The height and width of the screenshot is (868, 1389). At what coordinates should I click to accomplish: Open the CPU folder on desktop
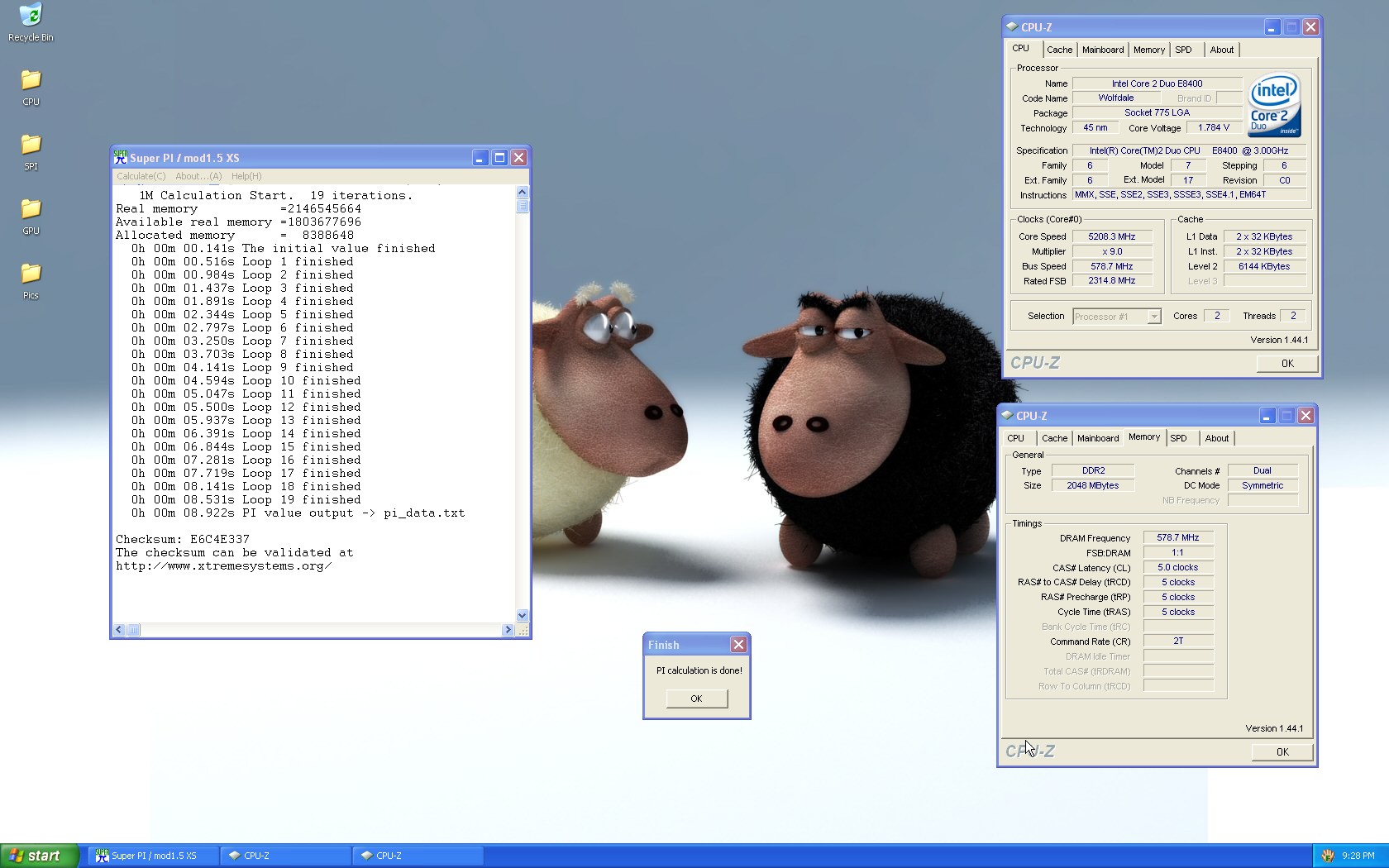(31, 87)
